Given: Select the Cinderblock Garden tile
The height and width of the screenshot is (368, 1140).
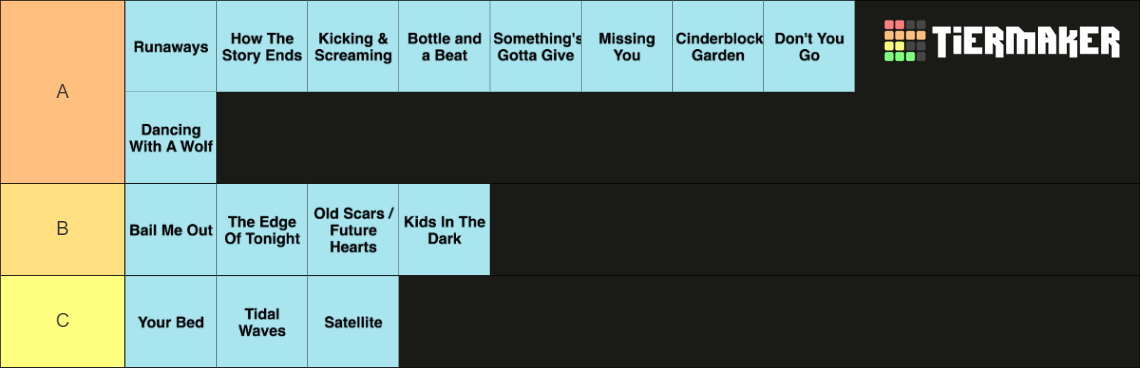Looking at the screenshot, I should pos(718,46).
